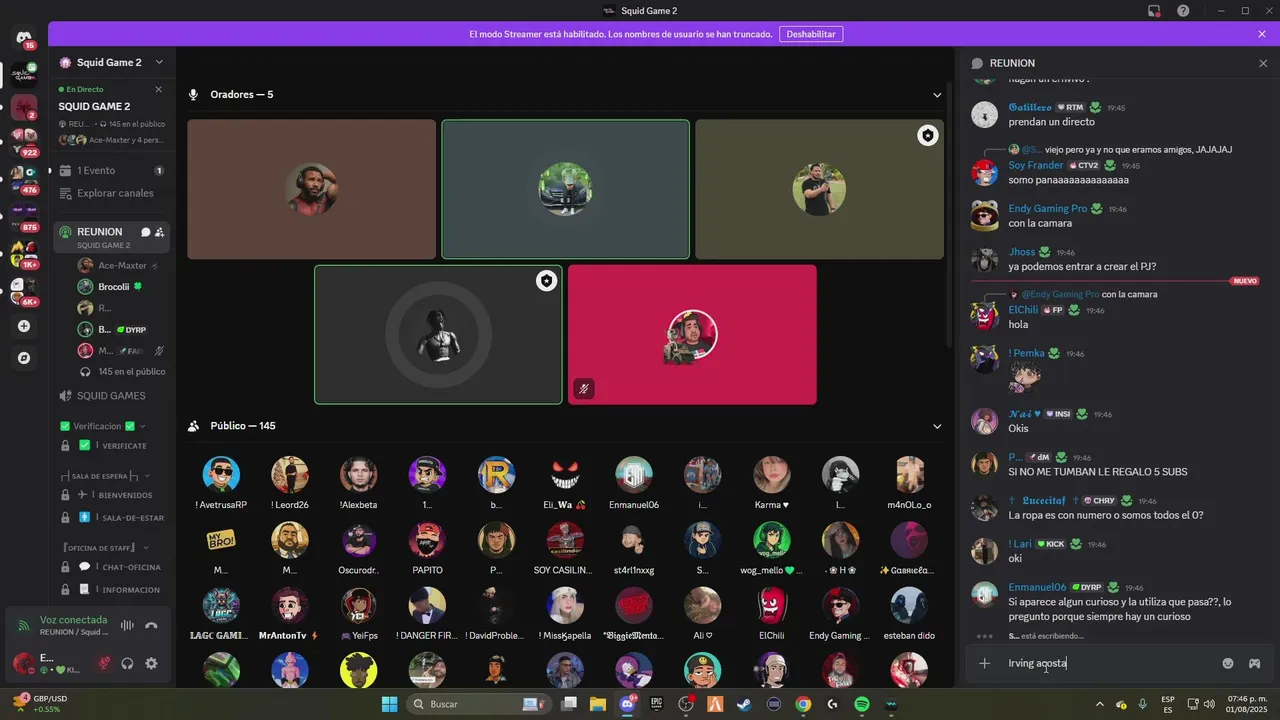Add a server with the plus icon
This screenshot has width=1280, height=720.
(x=24, y=326)
